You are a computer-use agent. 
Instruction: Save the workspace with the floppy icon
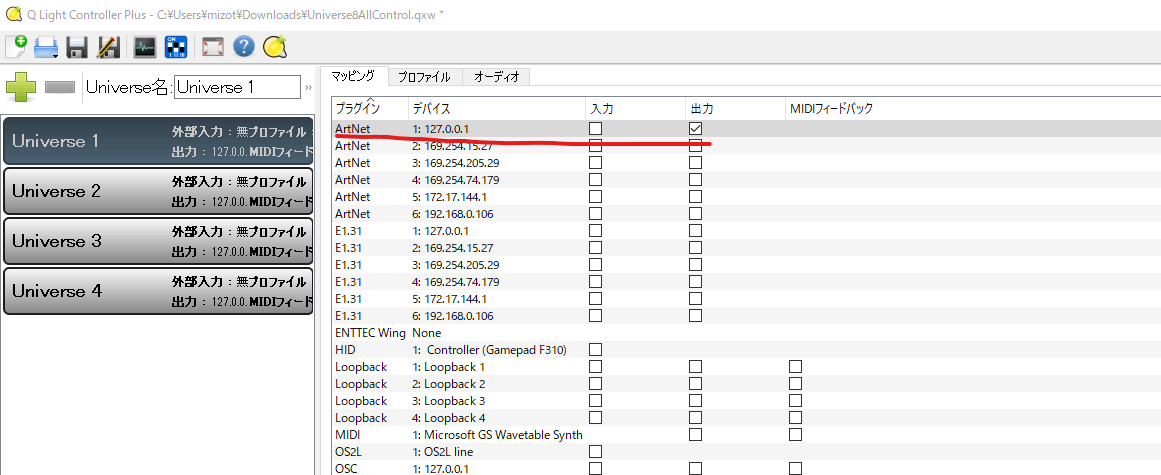click(77, 47)
